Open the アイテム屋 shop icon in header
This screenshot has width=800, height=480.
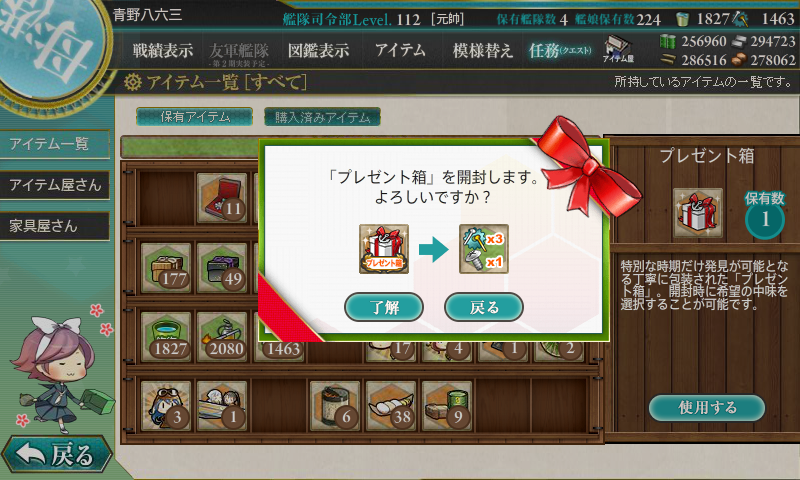[618, 49]
